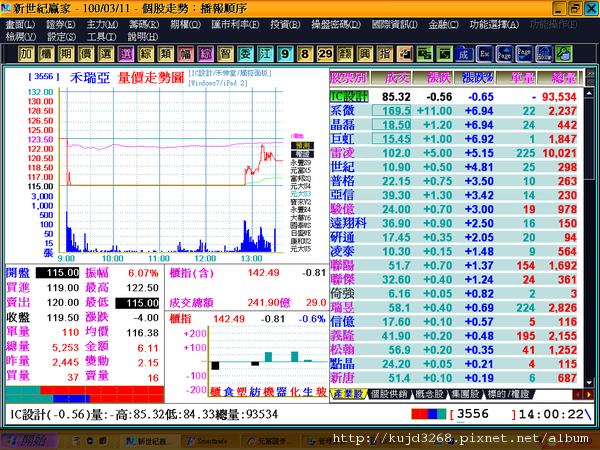The height and width of the screenshot is (450, 600).
Task: Click the stock list scrollbar up arrow
Action: click(x=589, y=93)
